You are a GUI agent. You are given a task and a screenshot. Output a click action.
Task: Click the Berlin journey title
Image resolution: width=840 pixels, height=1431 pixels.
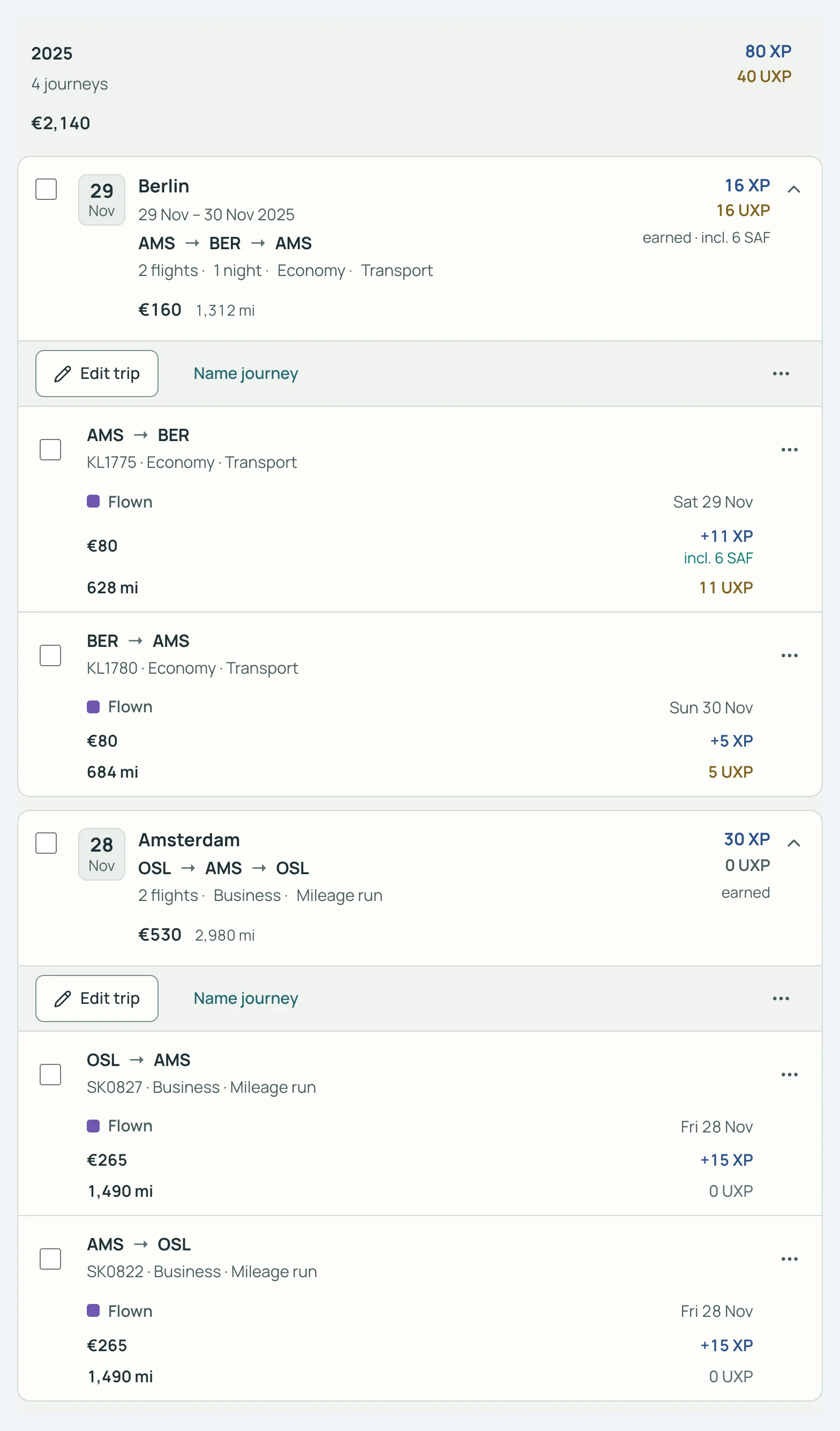(163, 187)
